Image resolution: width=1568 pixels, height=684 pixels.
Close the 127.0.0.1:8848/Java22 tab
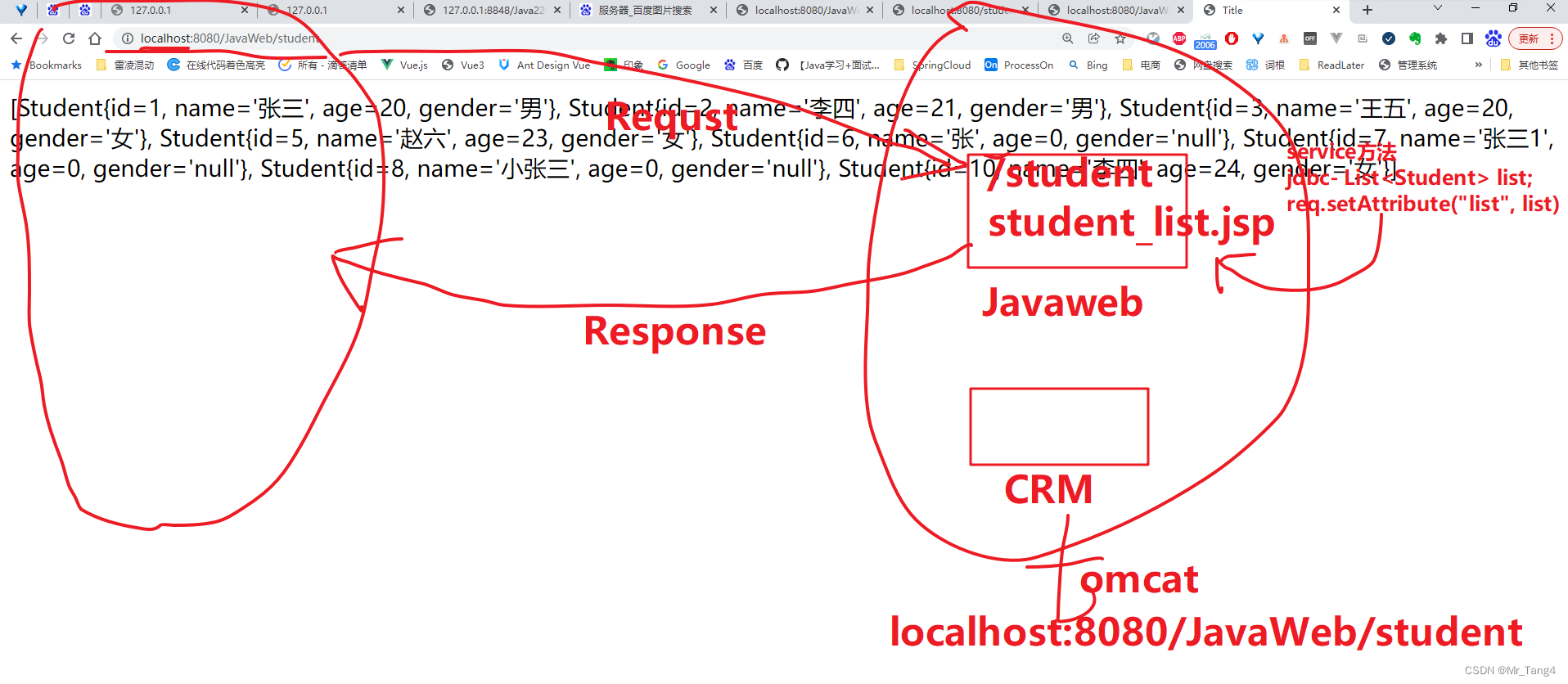[x=557, y=10]
